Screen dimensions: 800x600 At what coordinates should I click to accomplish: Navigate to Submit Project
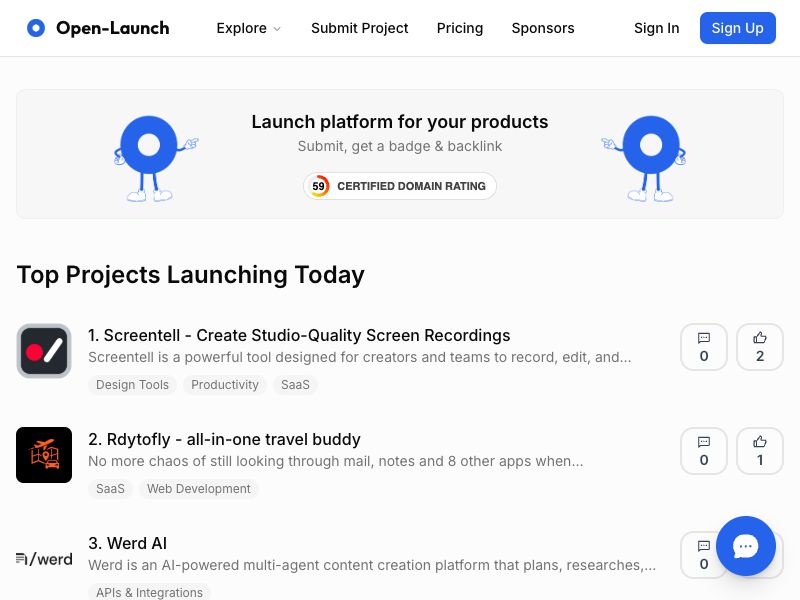[x=360, y=28]
